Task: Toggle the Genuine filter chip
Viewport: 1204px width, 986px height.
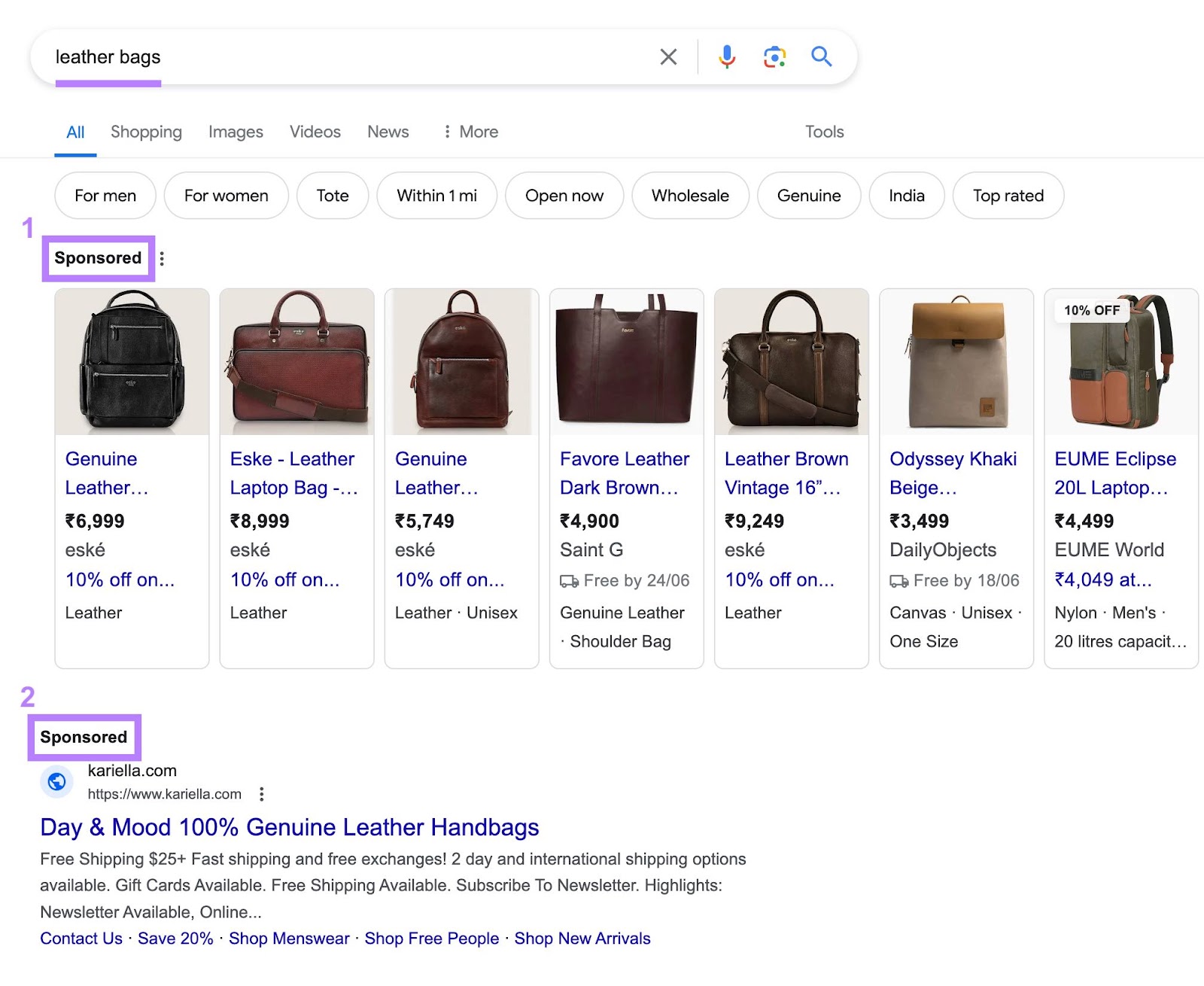Action: [808, 196]
